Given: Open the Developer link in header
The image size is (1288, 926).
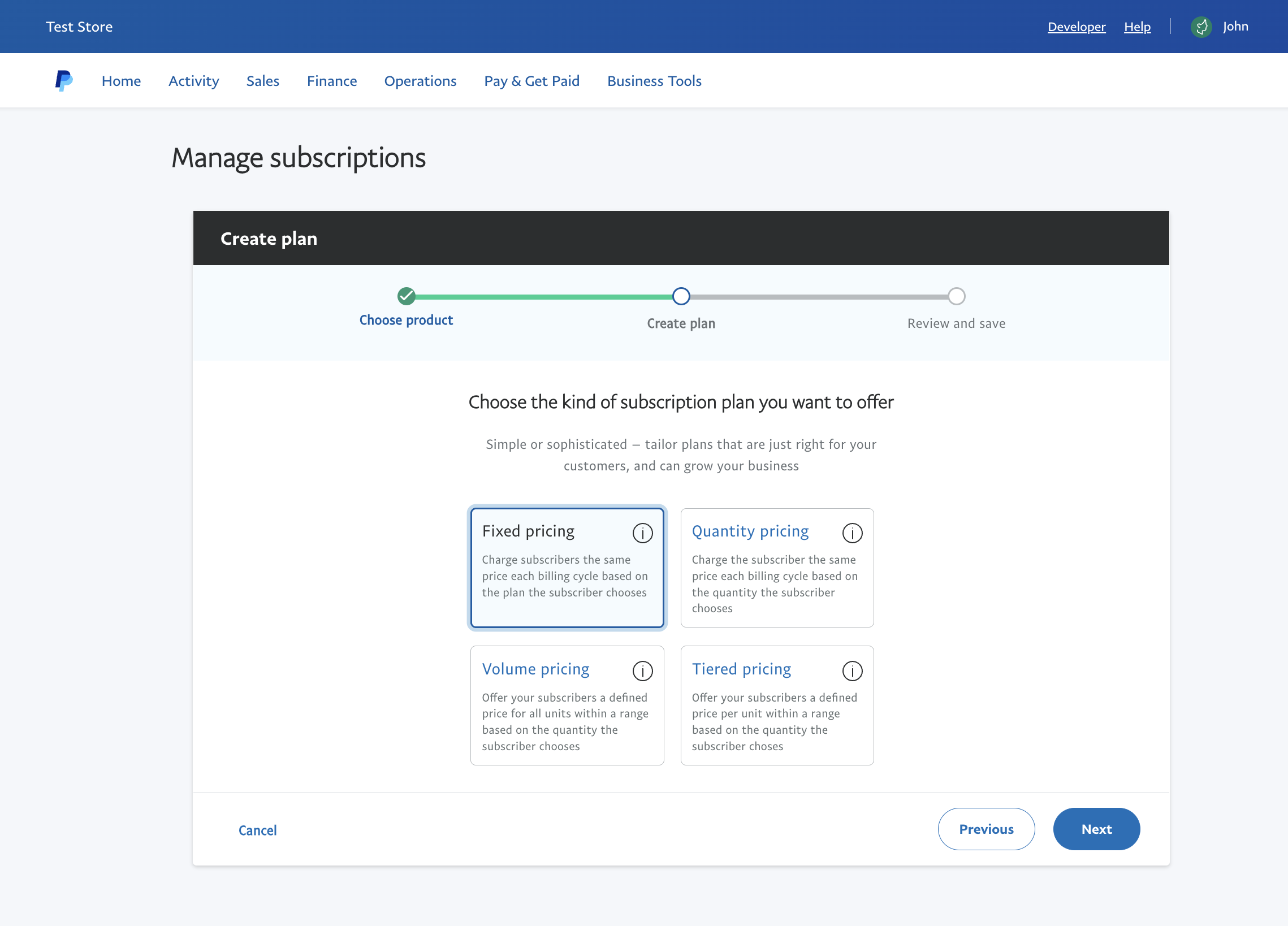Looking at the screenshot, I should point(1076,27).
